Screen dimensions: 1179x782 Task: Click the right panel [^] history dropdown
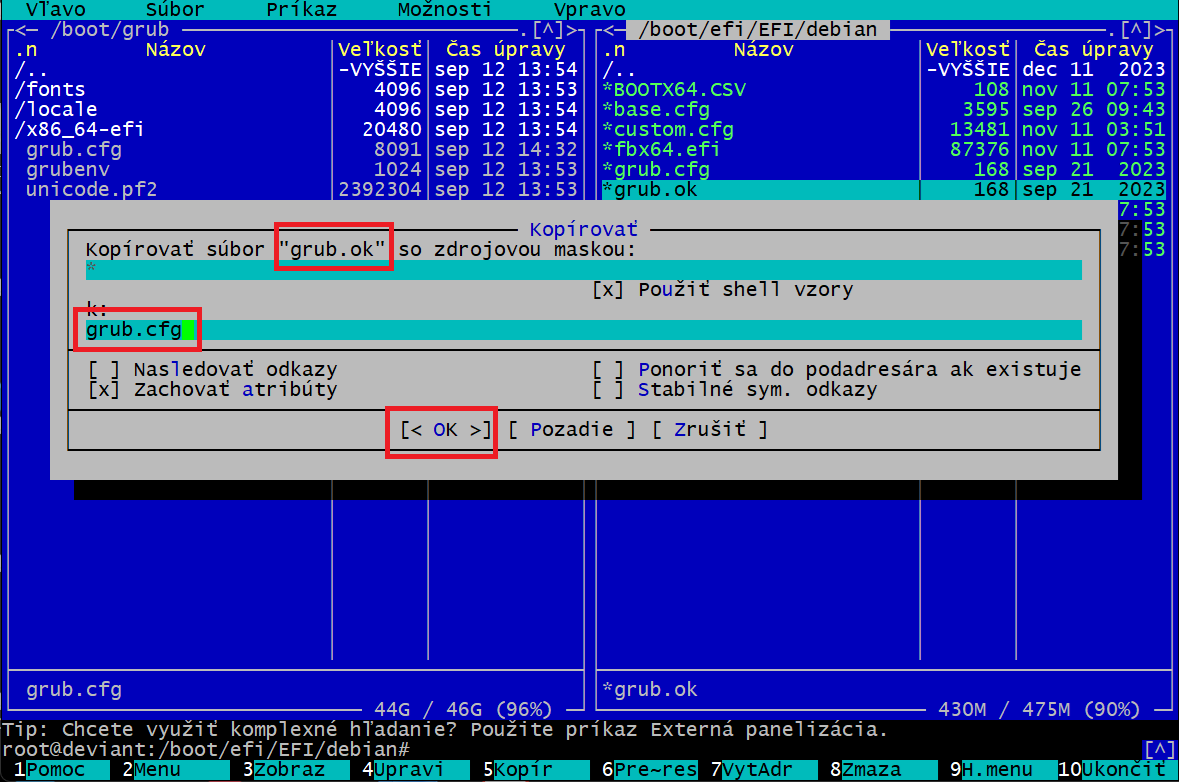coord(1135,30)
